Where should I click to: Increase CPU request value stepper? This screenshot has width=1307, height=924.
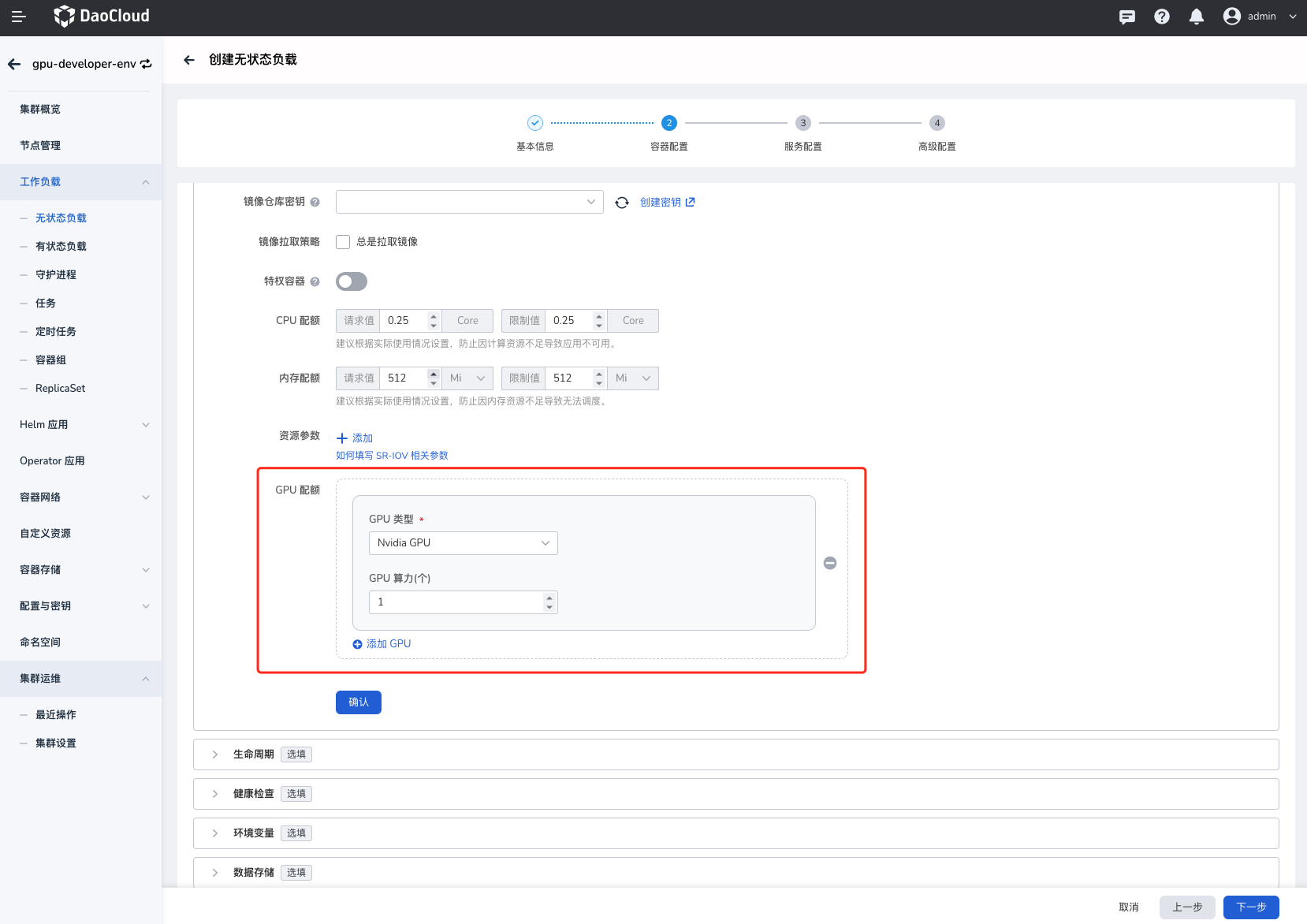click(x=434, y=316)
